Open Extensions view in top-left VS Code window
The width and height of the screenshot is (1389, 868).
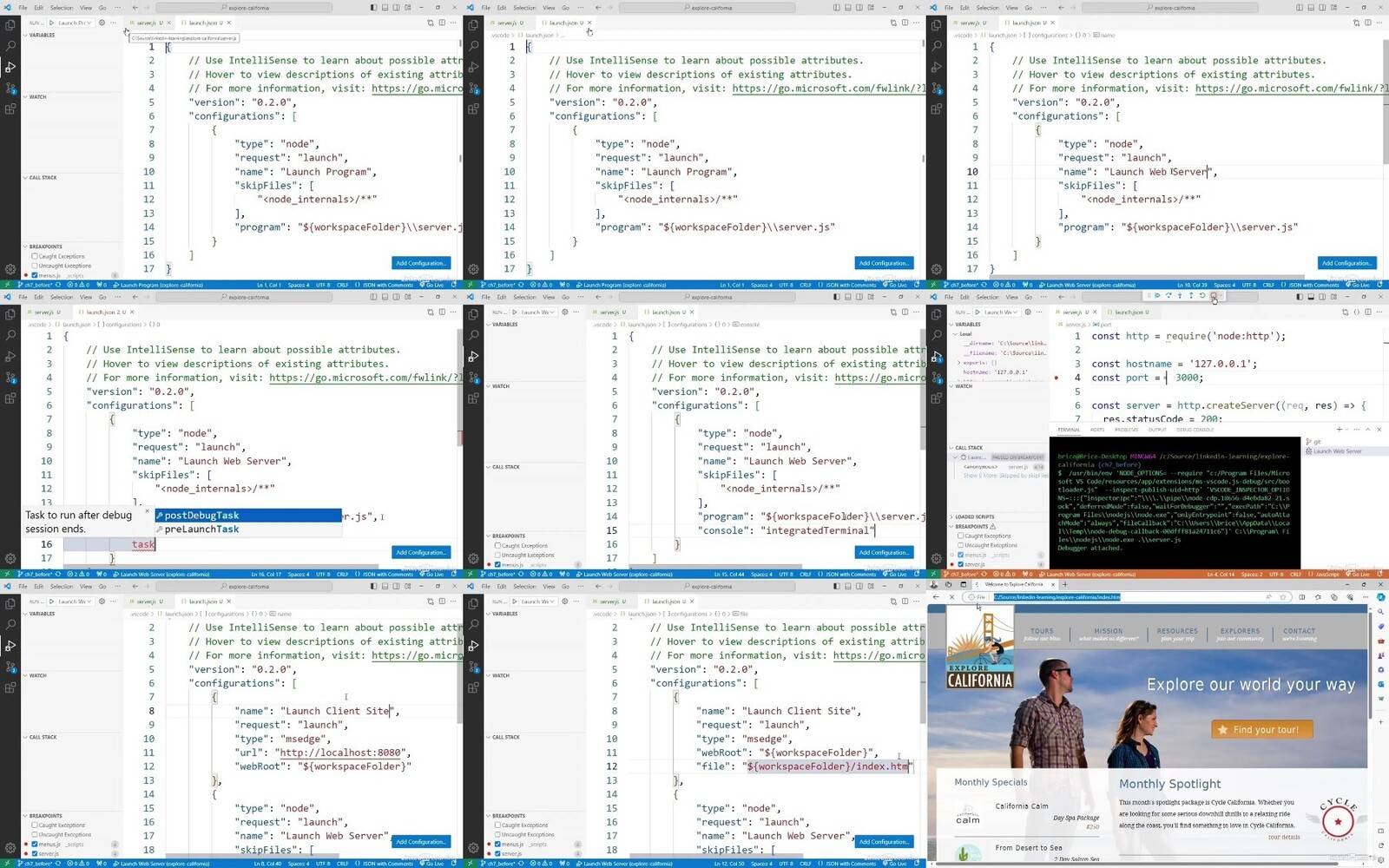tap(10, 109)
